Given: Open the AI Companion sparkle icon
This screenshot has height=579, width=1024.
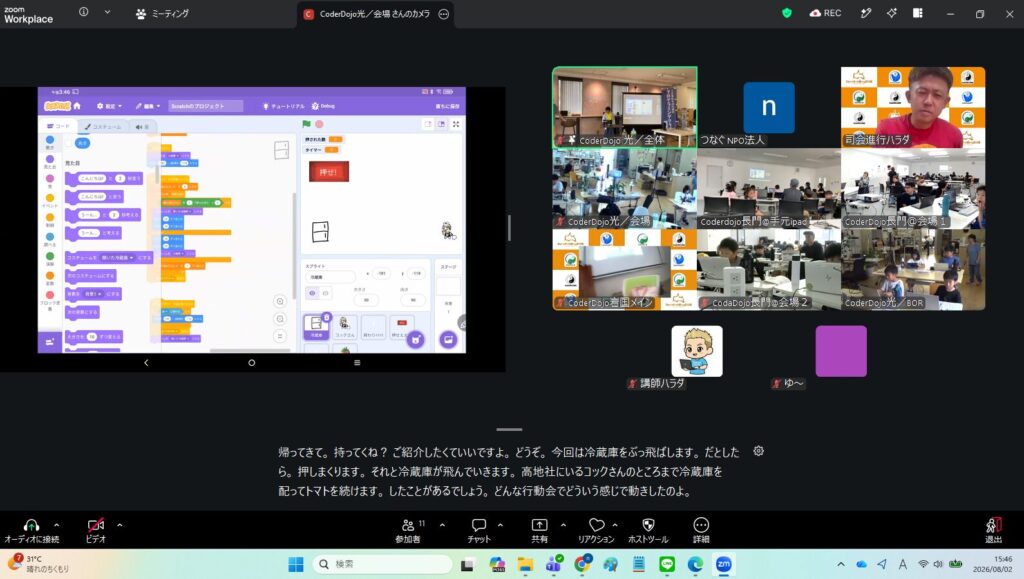Looking at the screenshot, I should 891,13.
